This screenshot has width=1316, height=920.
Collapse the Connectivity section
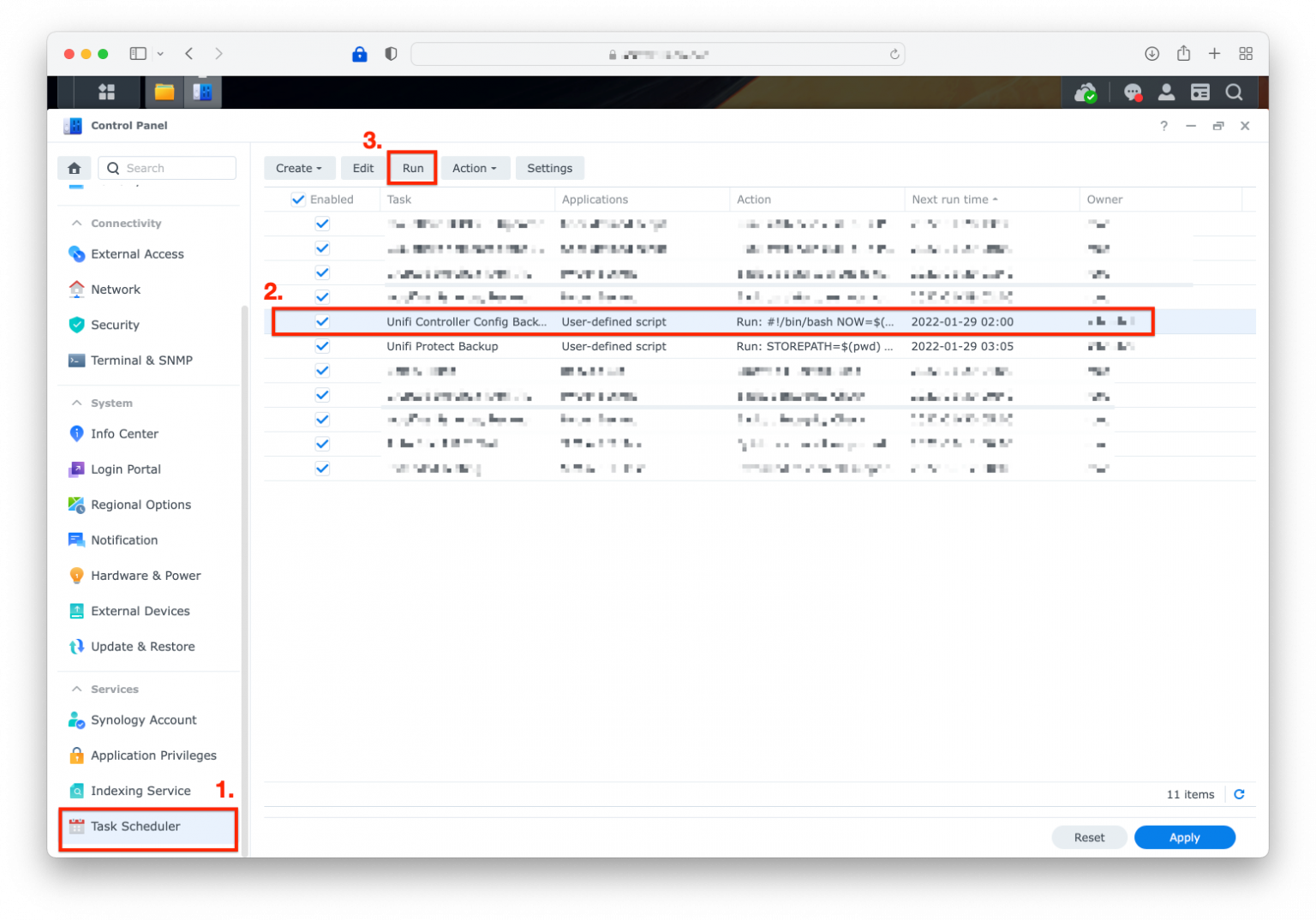point(77,224)
